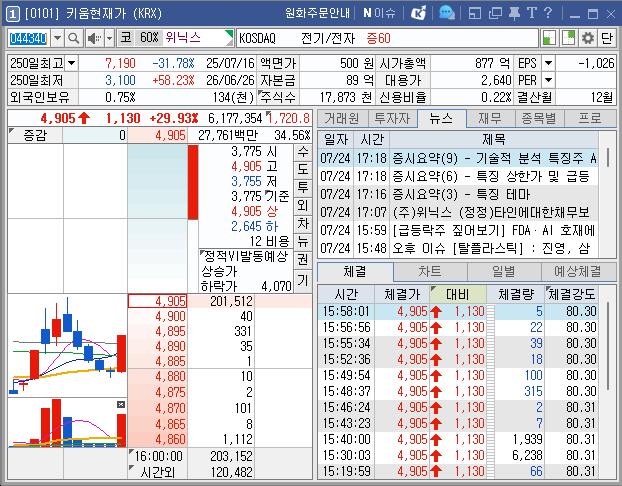Click the duplicate window icon in title bar
622x486 pixels.
495,14
